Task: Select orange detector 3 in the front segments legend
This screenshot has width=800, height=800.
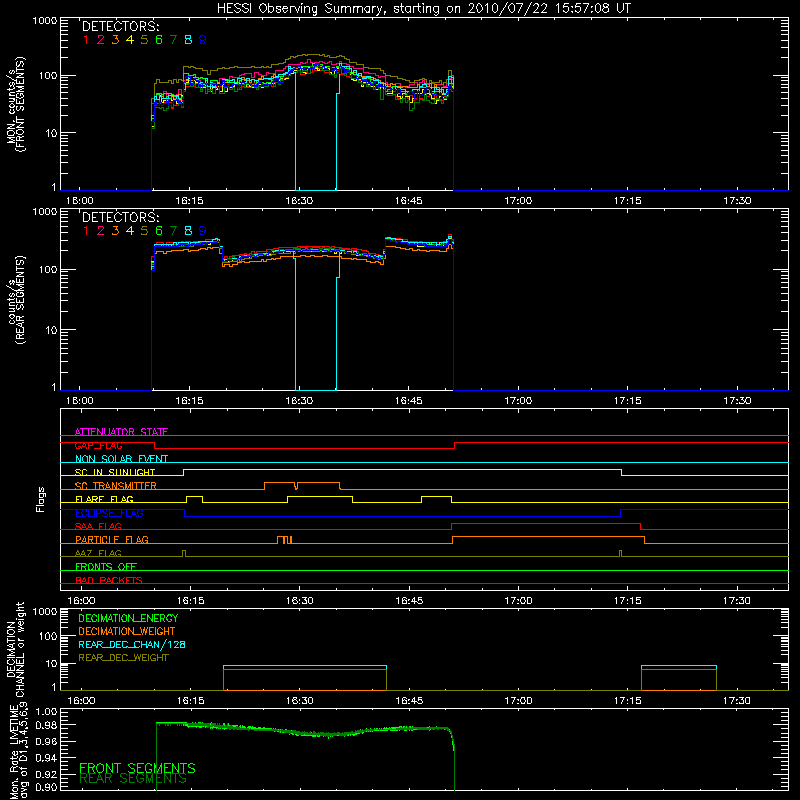Action: (x=115, y=40)
